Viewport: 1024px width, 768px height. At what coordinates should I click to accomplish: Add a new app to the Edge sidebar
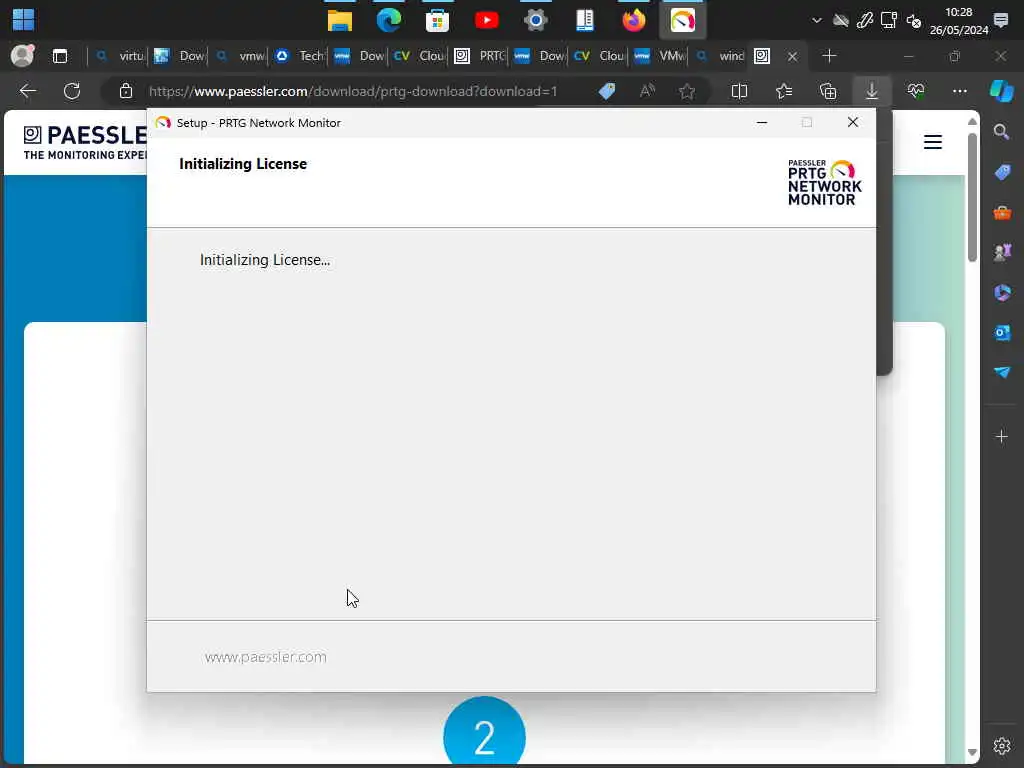(1002, 436)
